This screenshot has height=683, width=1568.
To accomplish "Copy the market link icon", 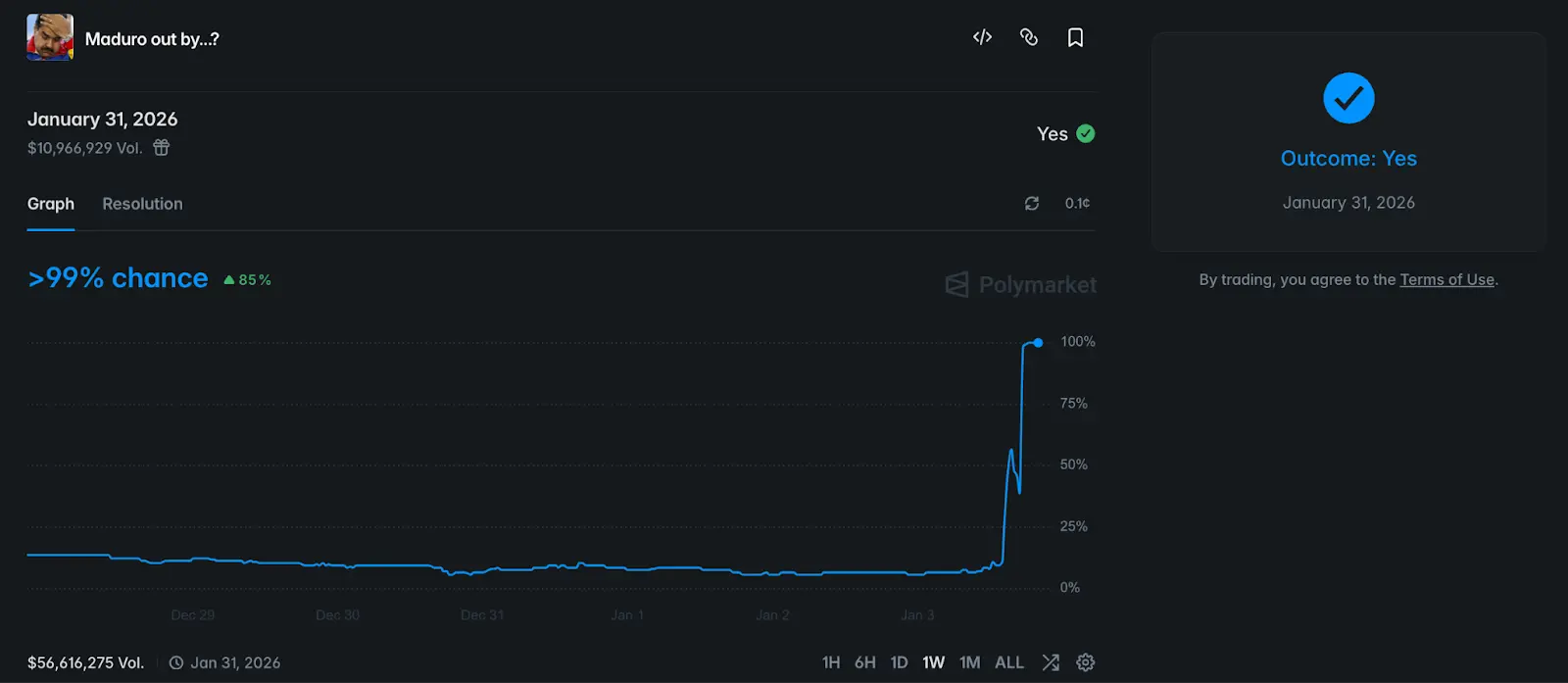I will [x=1028, y=37].
